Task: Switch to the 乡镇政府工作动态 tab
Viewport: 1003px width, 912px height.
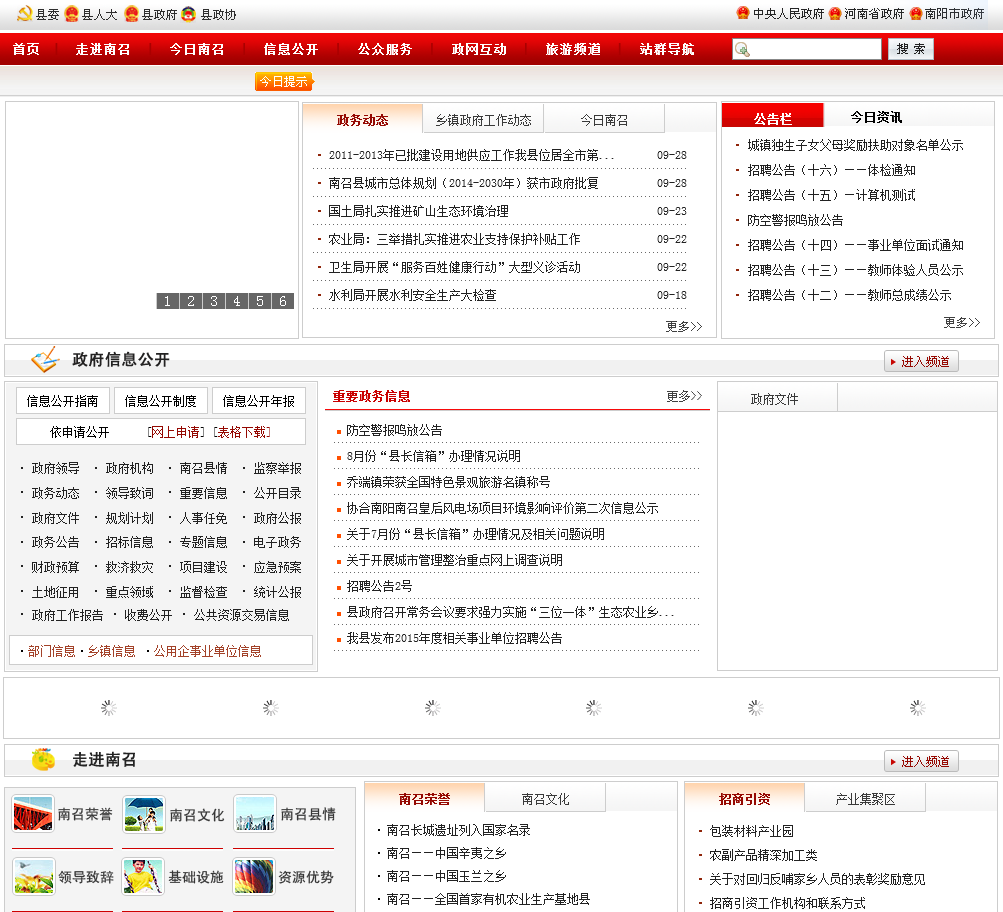Action: coord(484,120)
